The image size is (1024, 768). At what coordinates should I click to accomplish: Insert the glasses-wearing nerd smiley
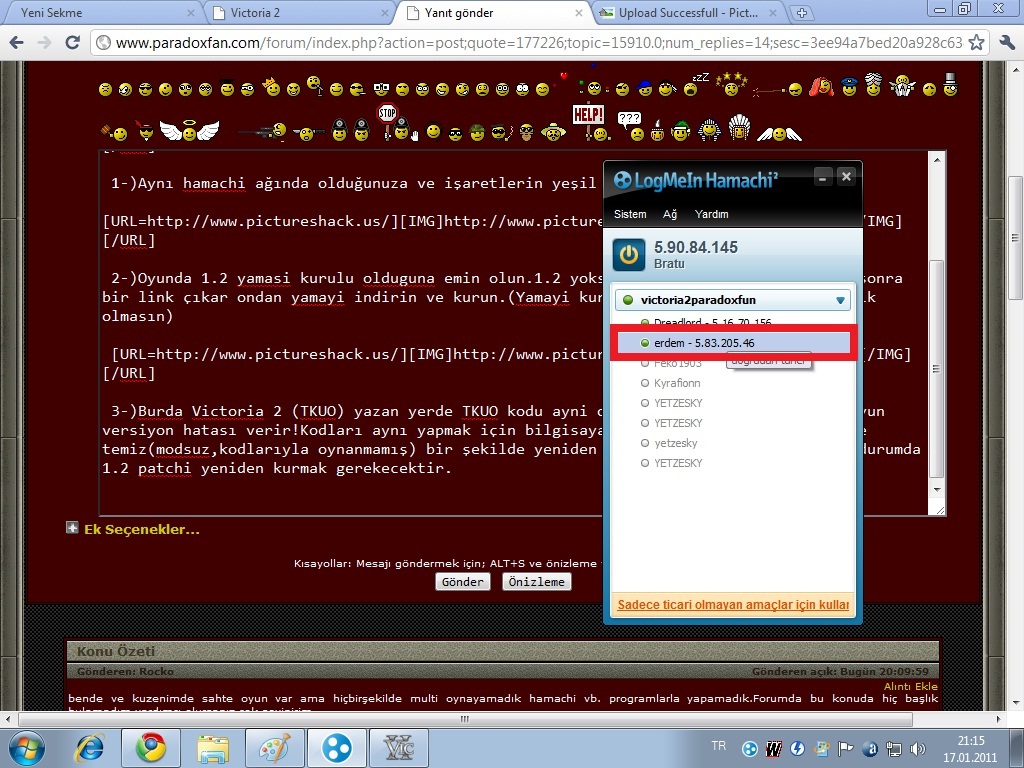click(381, 89)
